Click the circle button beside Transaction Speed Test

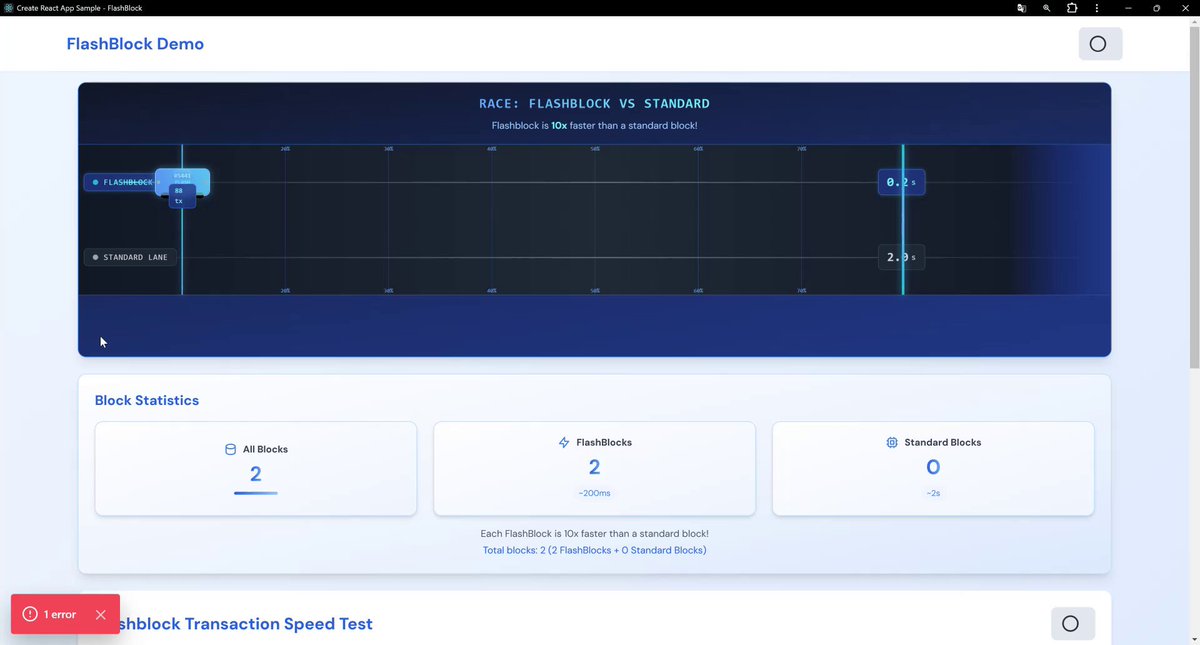point(1072,624)
